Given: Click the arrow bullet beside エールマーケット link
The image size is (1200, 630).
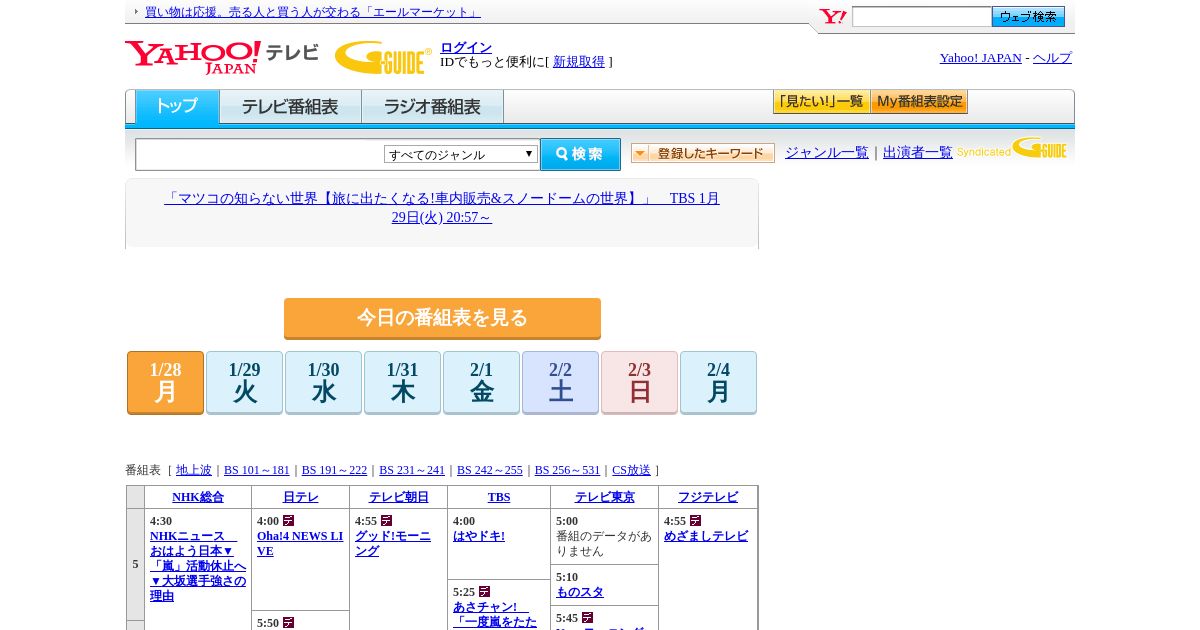Looking at the screenshot, I should tap(136, 12).
